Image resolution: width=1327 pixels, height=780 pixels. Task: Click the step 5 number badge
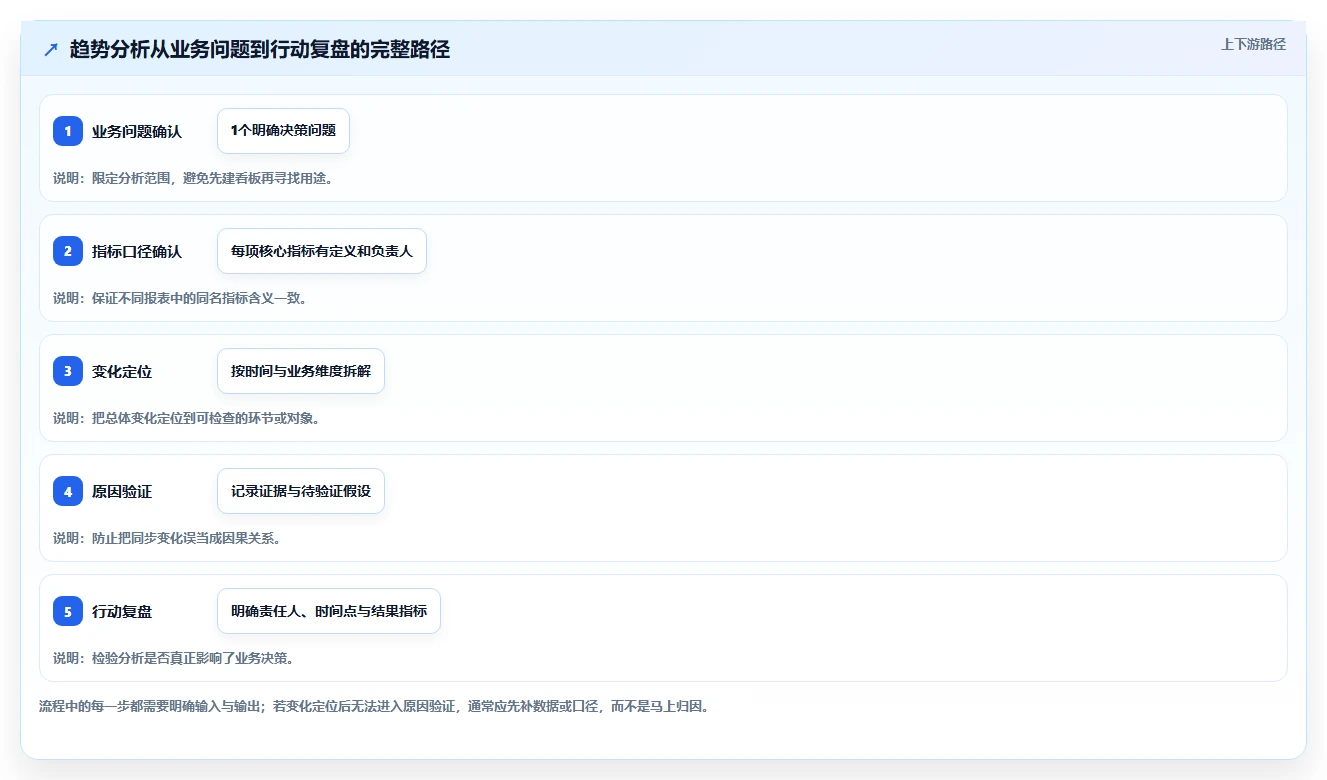click(x=68, y=611)
